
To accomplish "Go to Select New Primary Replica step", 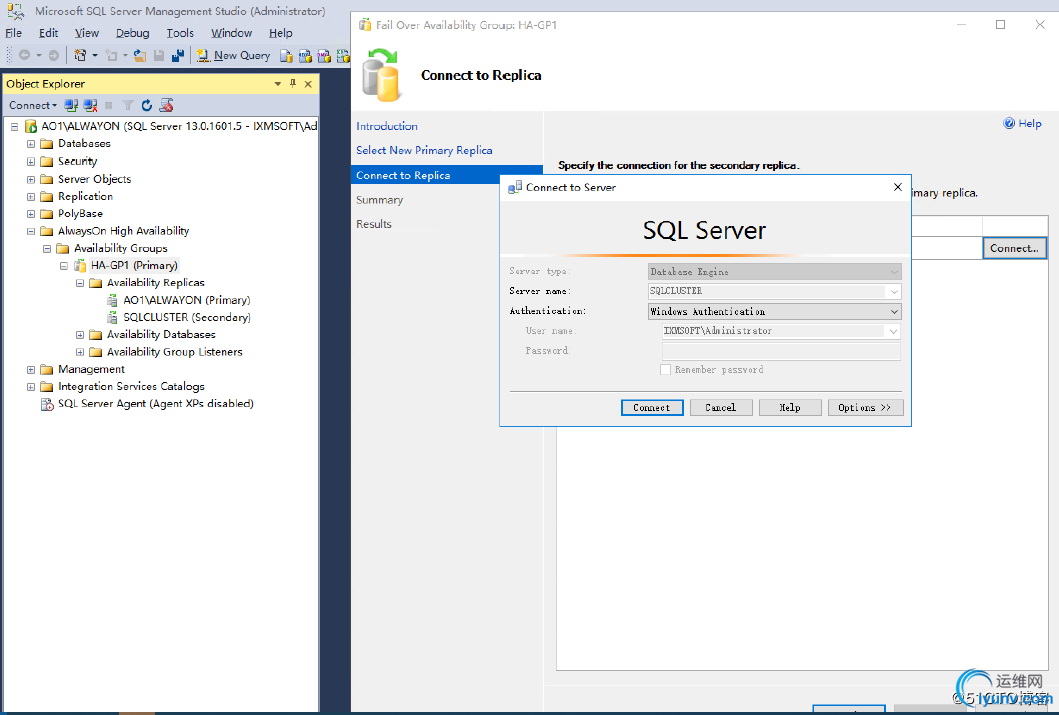I will click(x=424, y=150).
